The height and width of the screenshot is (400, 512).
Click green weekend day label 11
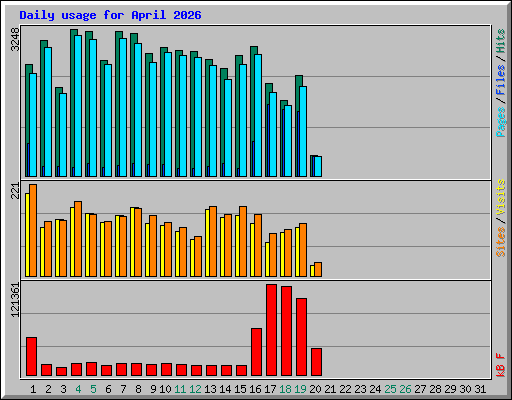point(180,389)
